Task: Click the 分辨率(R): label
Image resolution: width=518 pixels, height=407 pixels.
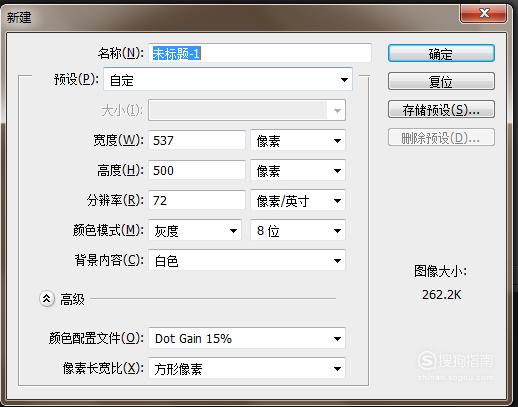Action: coord(115,200)
